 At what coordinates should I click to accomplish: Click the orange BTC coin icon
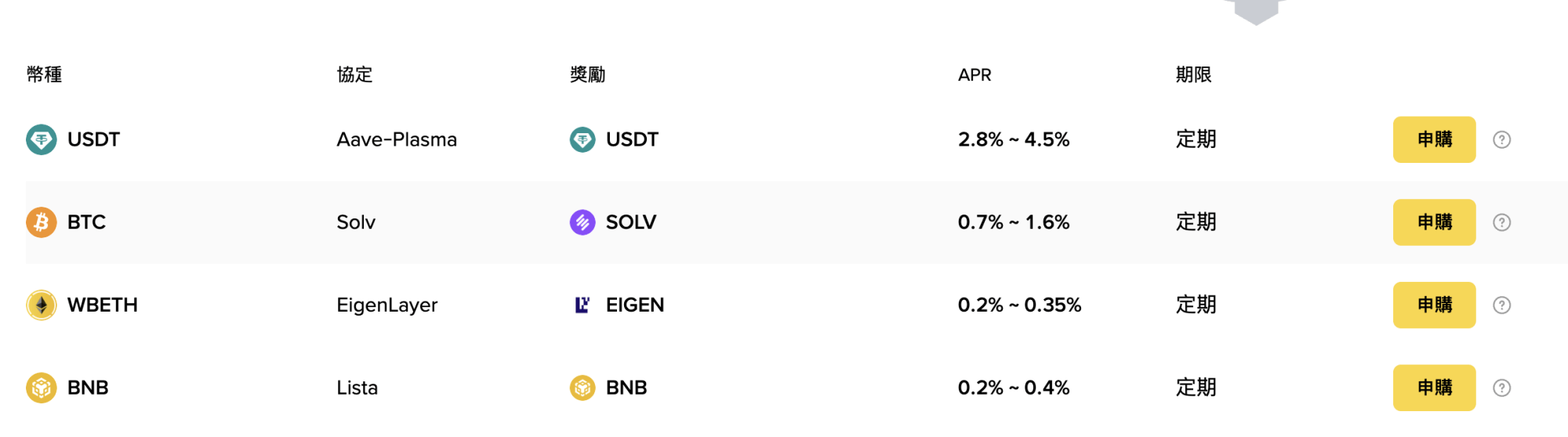click(41, 222)
